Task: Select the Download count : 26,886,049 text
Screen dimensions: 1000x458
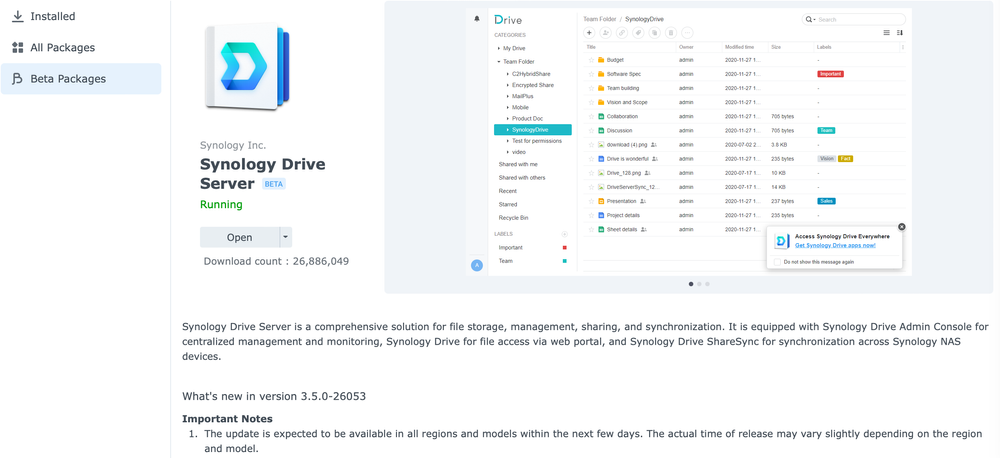Action: pos(276,261)
